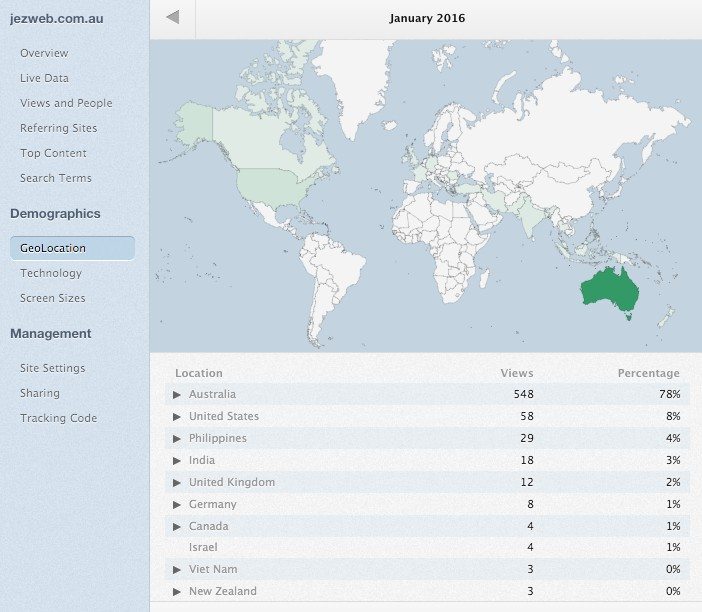Open Screen Sizes report
The height and width of the screenshot is (612, 702).
pos(52,298)
